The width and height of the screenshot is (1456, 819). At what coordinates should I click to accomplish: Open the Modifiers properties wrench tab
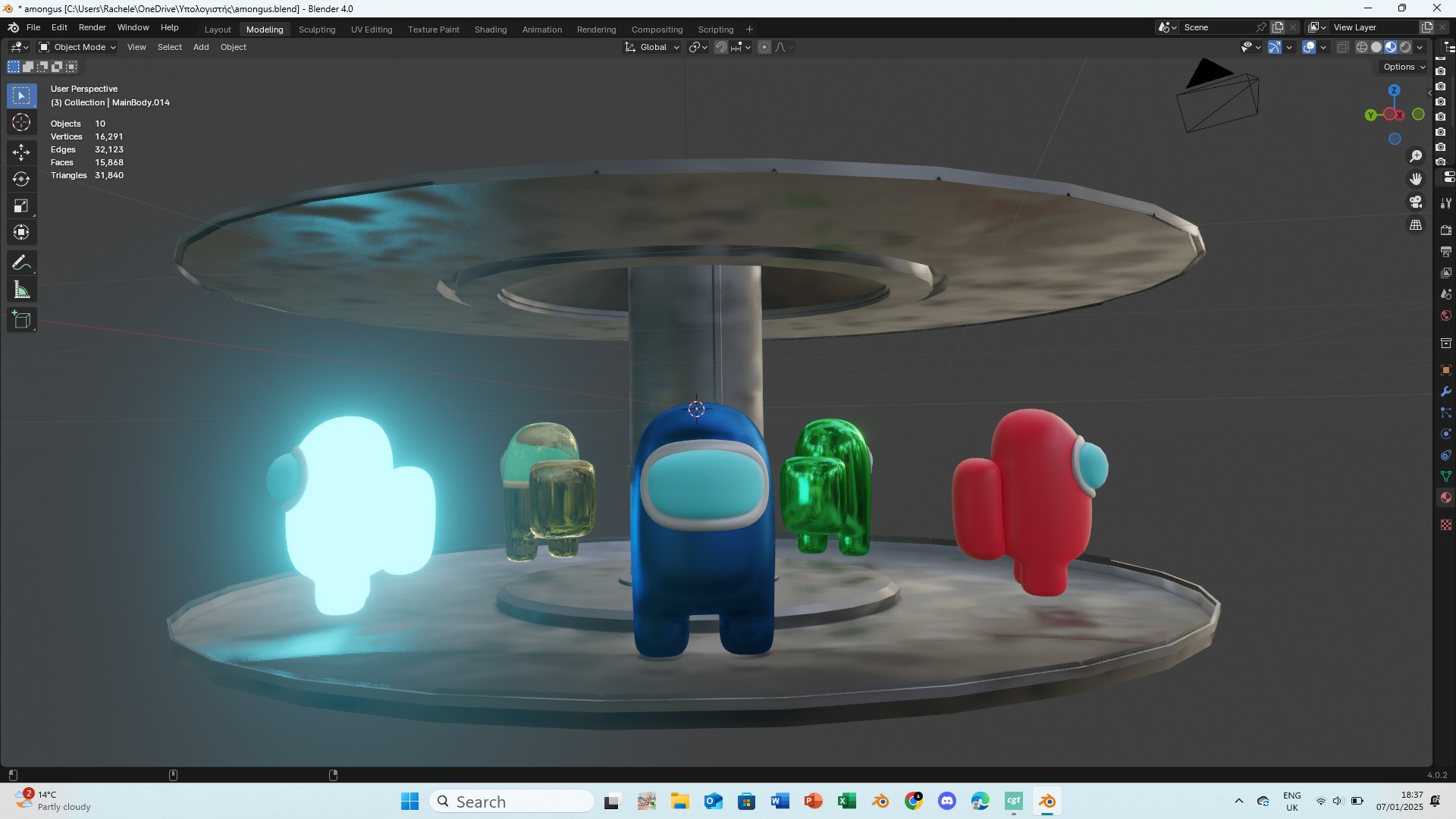(x=1446, y=391)
